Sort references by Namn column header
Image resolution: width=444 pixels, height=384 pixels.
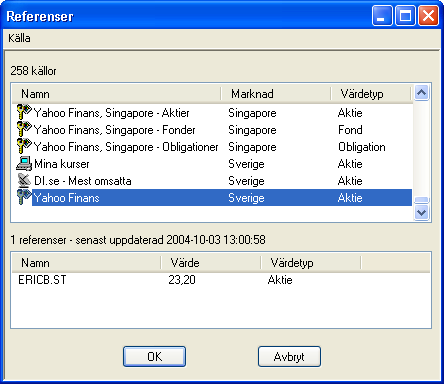point(86,263)
